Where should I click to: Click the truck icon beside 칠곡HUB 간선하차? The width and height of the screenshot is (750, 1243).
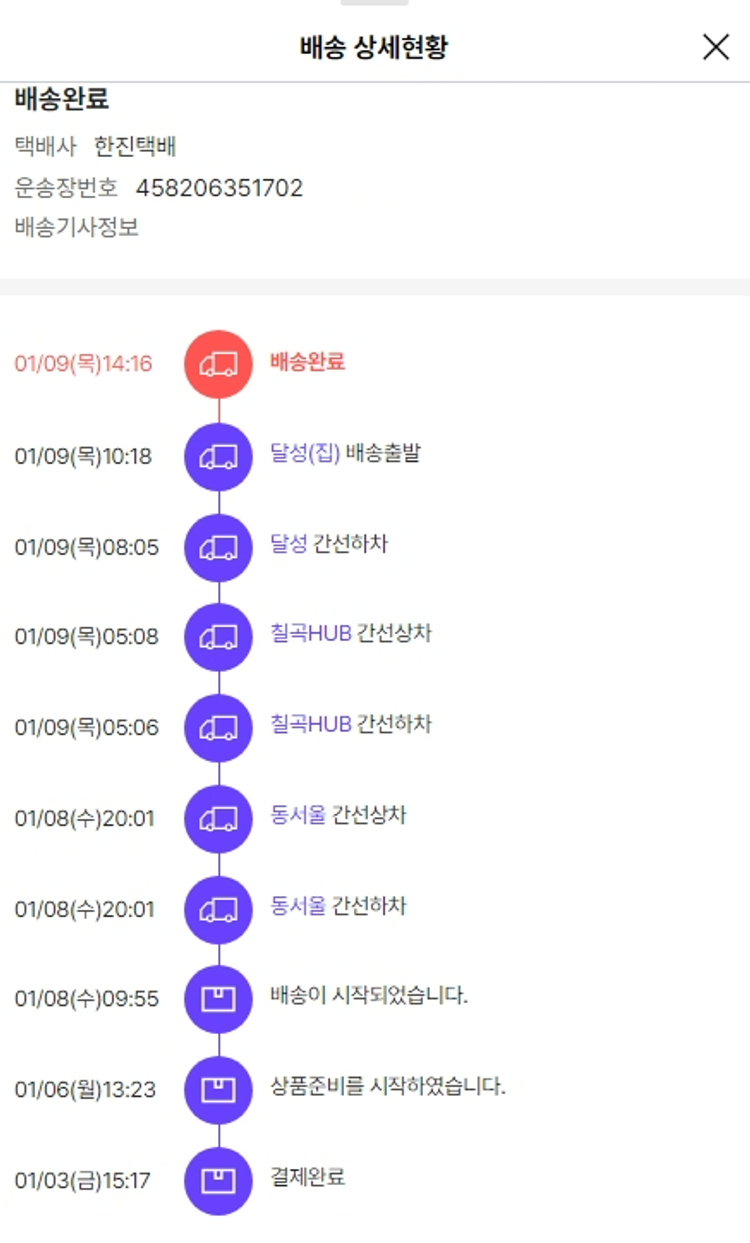point(218,727)
